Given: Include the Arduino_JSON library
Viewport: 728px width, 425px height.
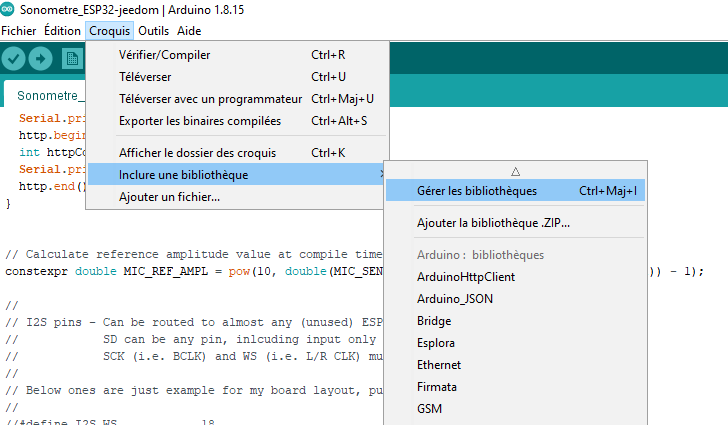Looking at the screenshot, I should click(515, 299).
